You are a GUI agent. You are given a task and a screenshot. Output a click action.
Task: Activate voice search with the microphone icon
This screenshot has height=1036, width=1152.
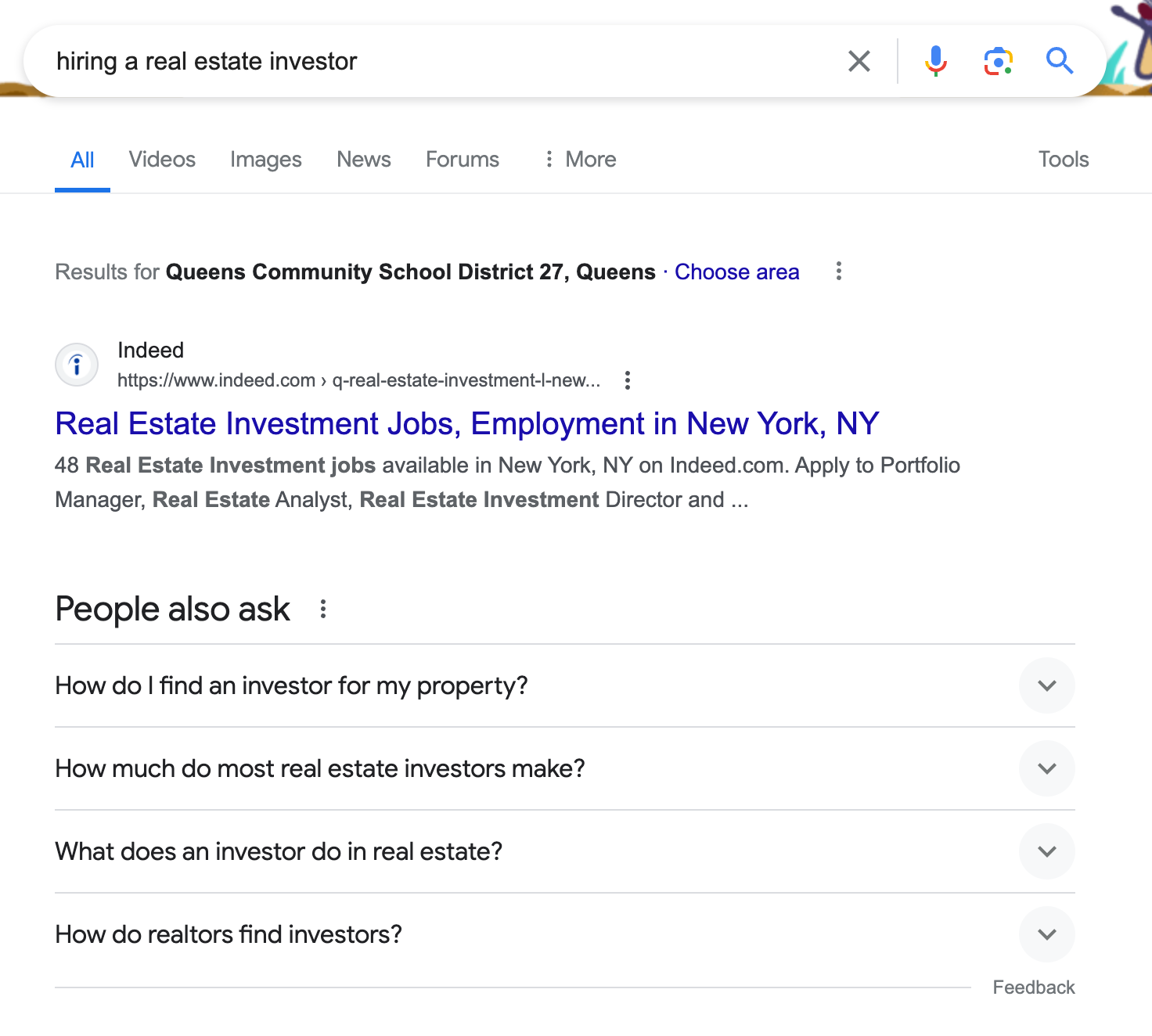click(935, 60)
